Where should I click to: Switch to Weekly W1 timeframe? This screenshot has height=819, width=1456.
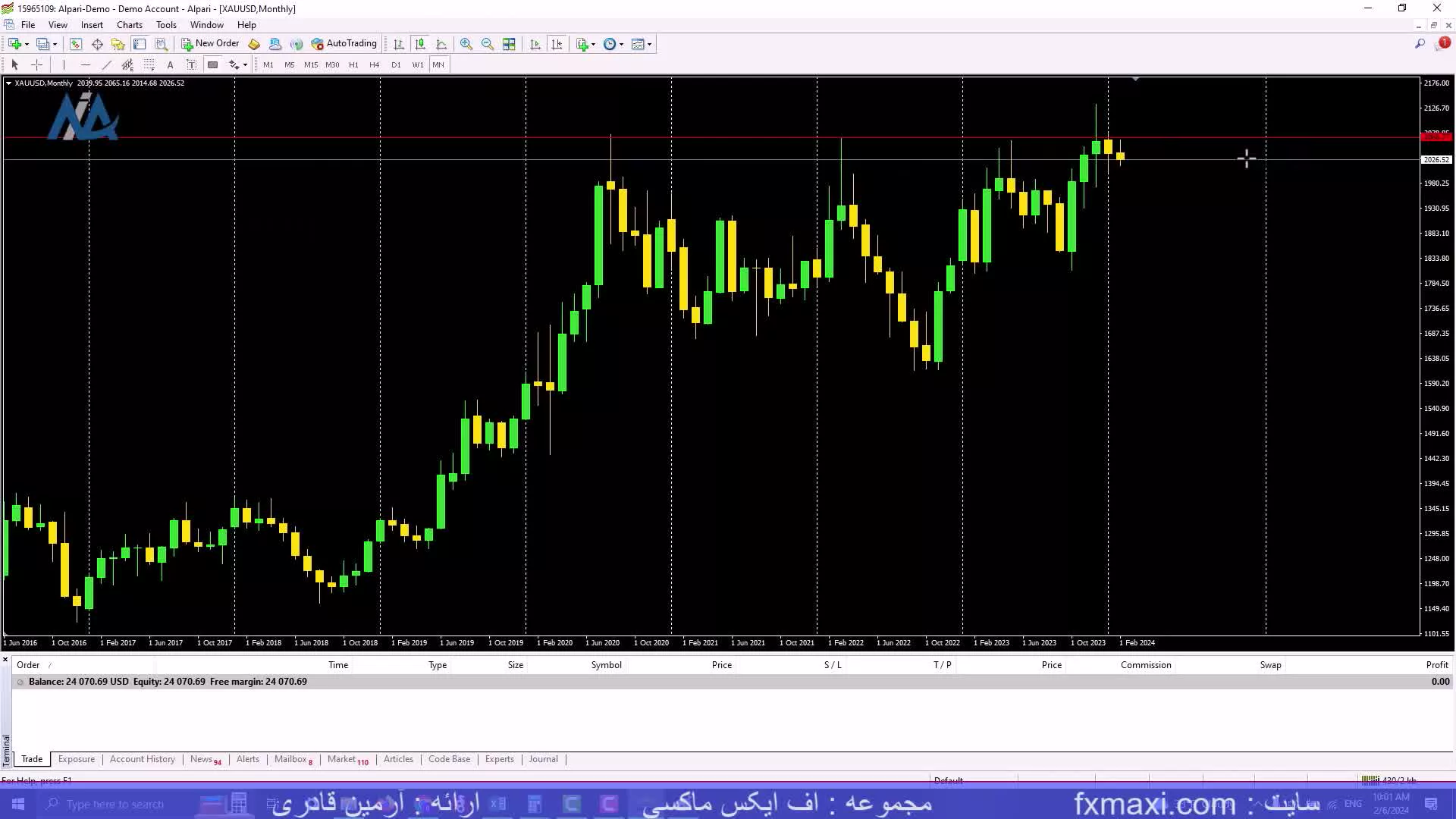416,64
